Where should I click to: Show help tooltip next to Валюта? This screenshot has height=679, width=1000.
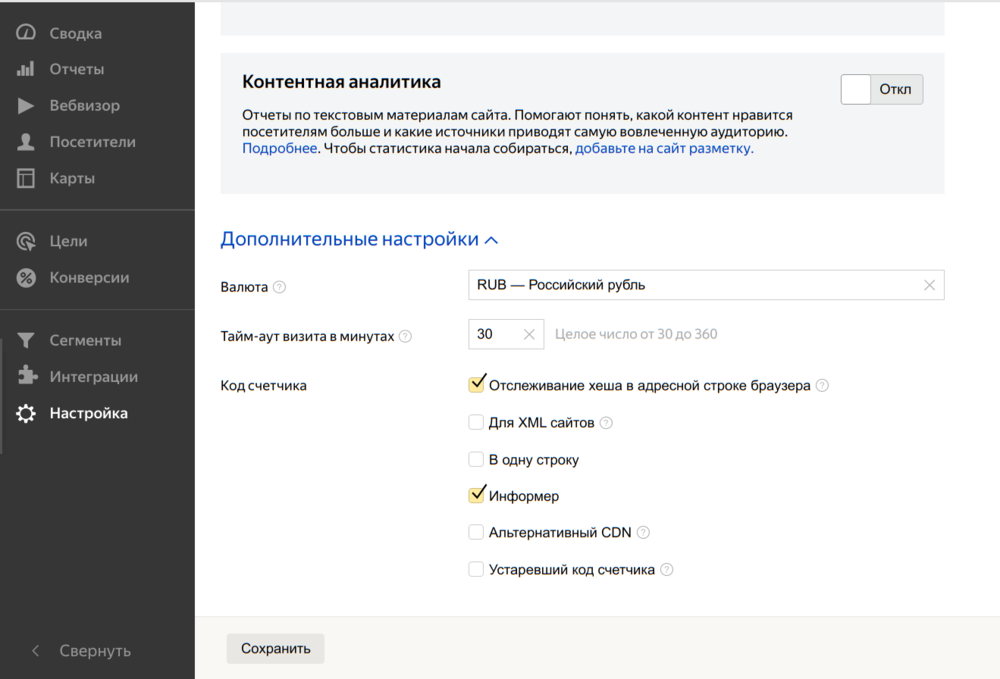tap(280, 287)
